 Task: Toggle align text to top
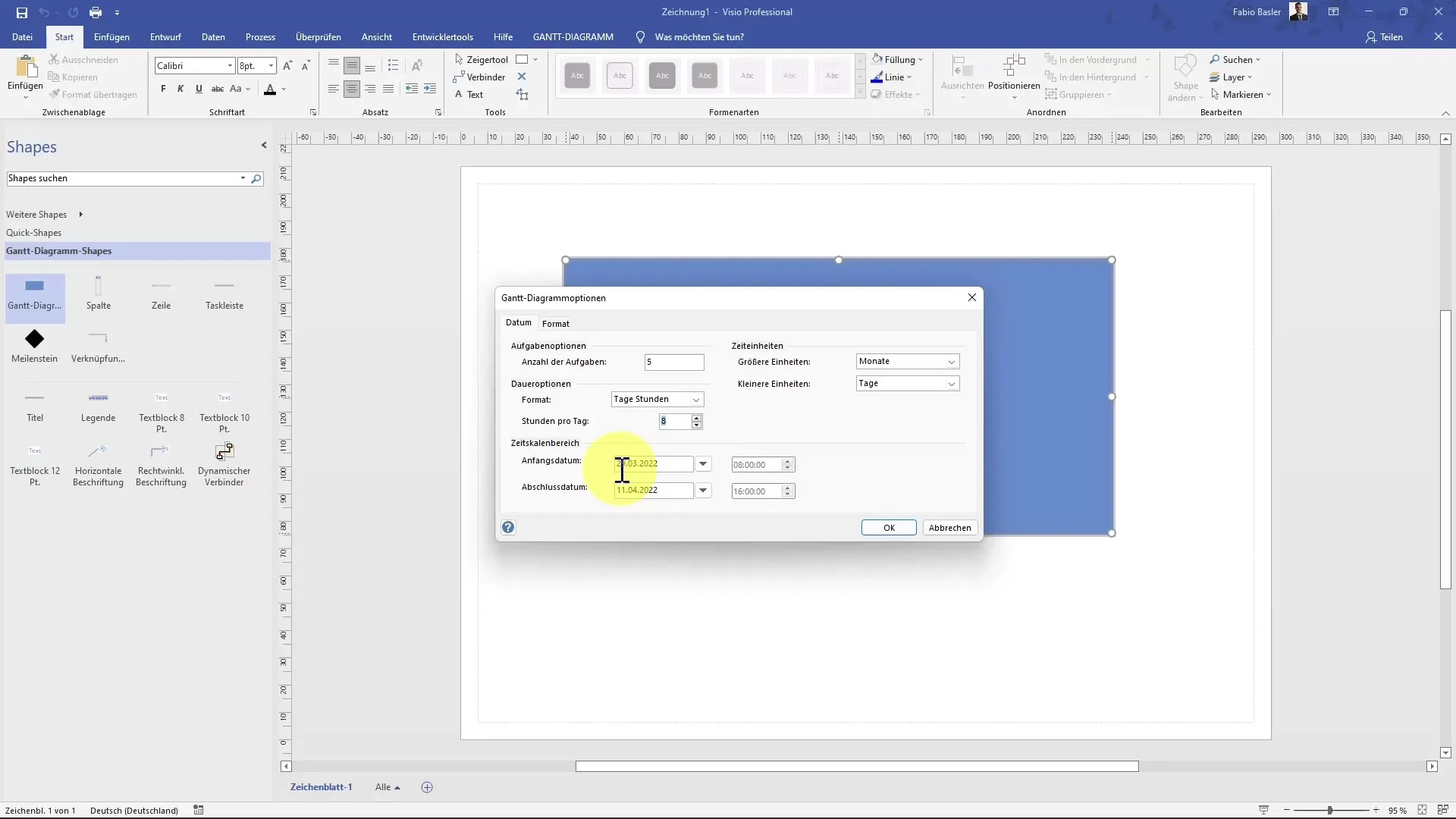[334, 65]
